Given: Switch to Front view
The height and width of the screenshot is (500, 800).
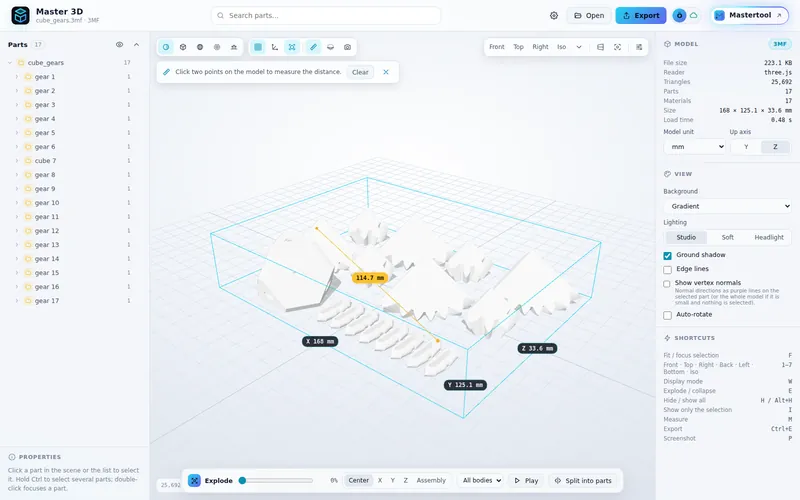Looking at the screenshot, I should (x=496, y=47).
